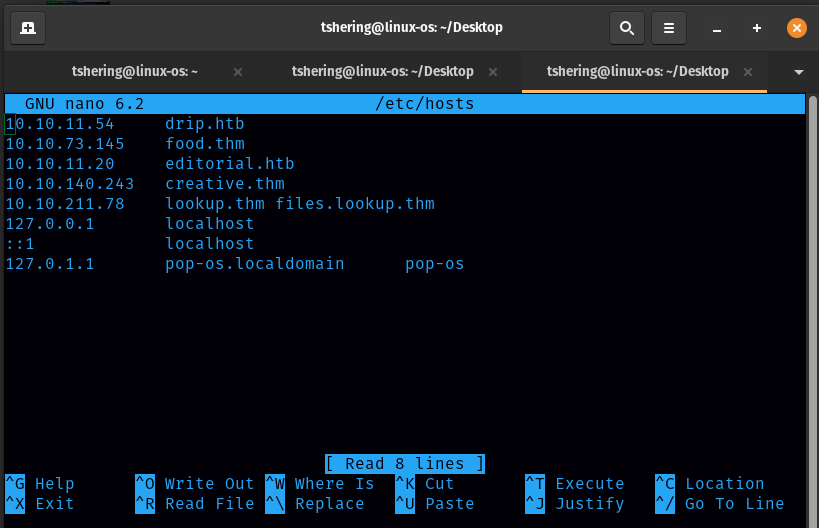Expand the tab list dropdown arrow
Viewport: 819px width, 528px height.
(x=798, y=72)
